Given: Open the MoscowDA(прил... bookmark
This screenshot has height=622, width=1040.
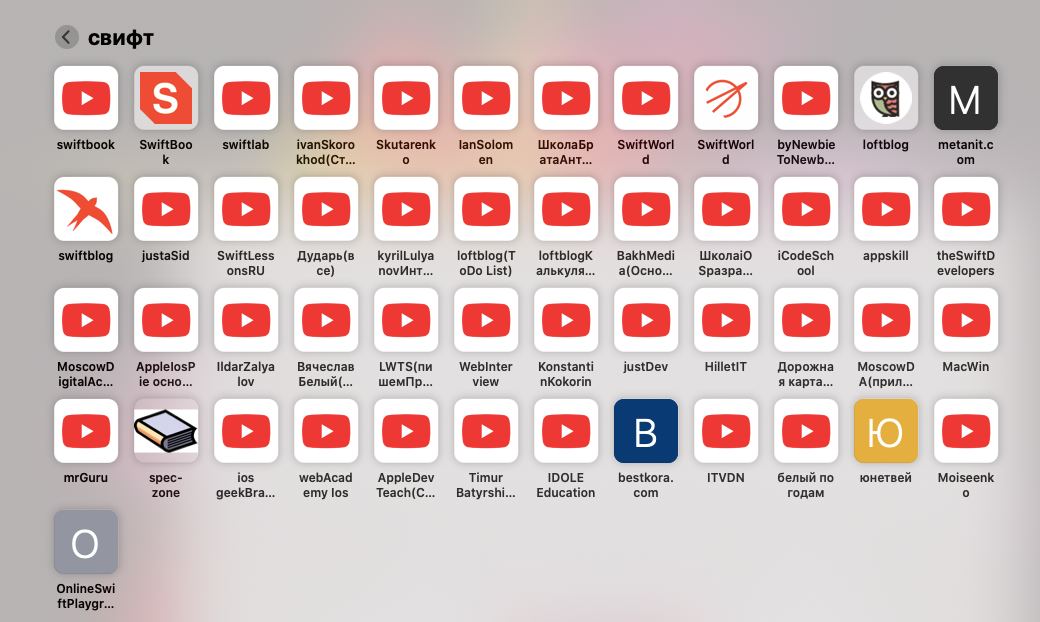Looking at the screenshot, I should tap(886, 320).
